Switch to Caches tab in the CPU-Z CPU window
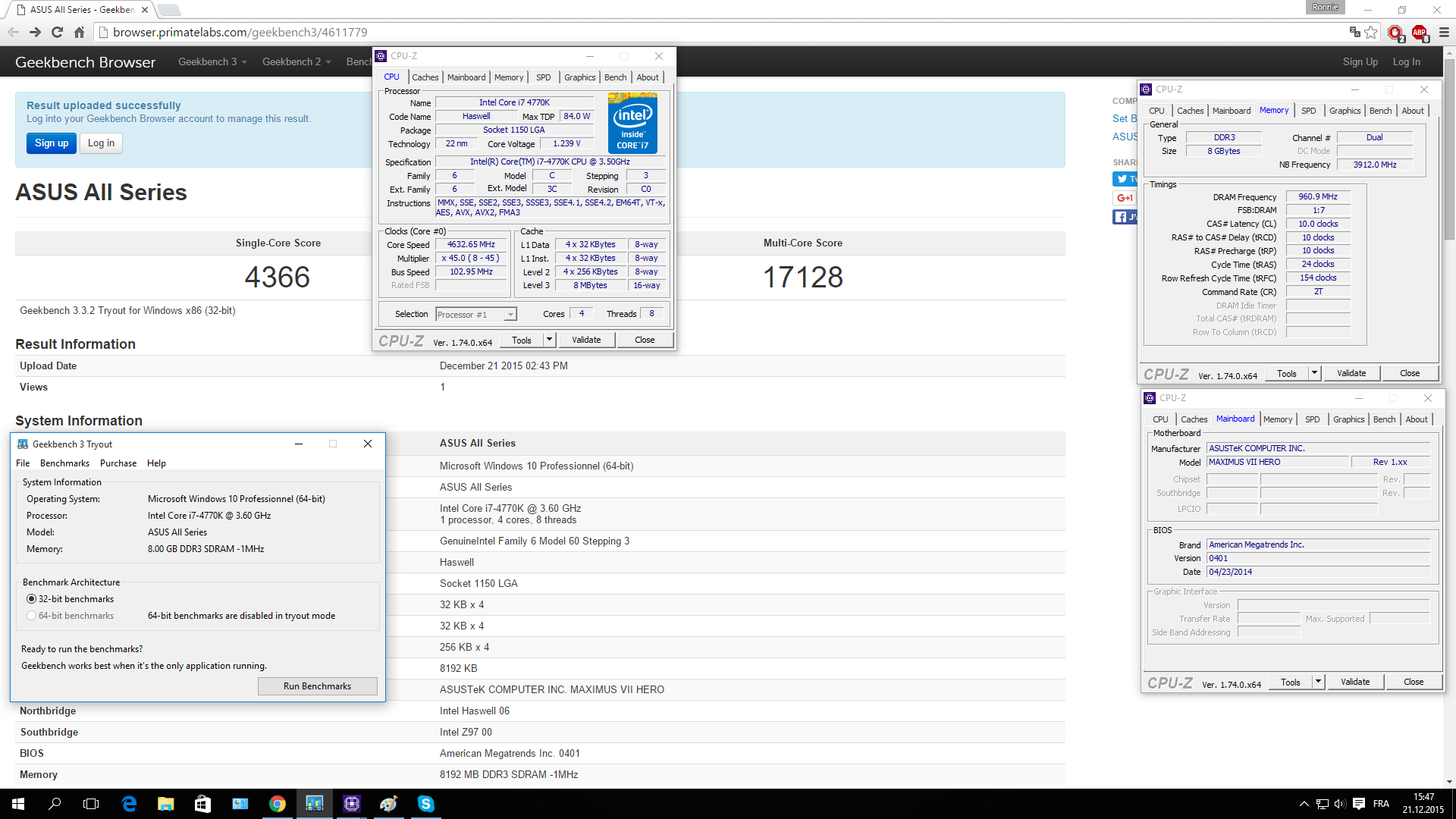Screen dimensions: 1456x819 pos(425,77)
